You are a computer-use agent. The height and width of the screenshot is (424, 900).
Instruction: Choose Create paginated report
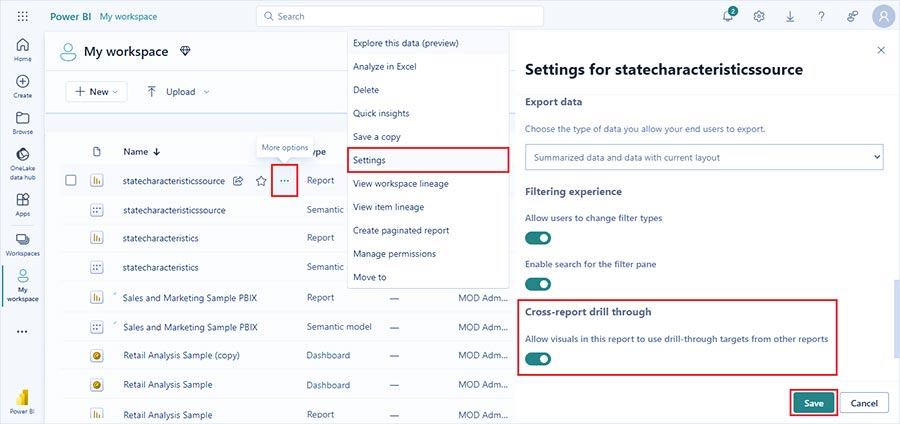coord(428,230)
